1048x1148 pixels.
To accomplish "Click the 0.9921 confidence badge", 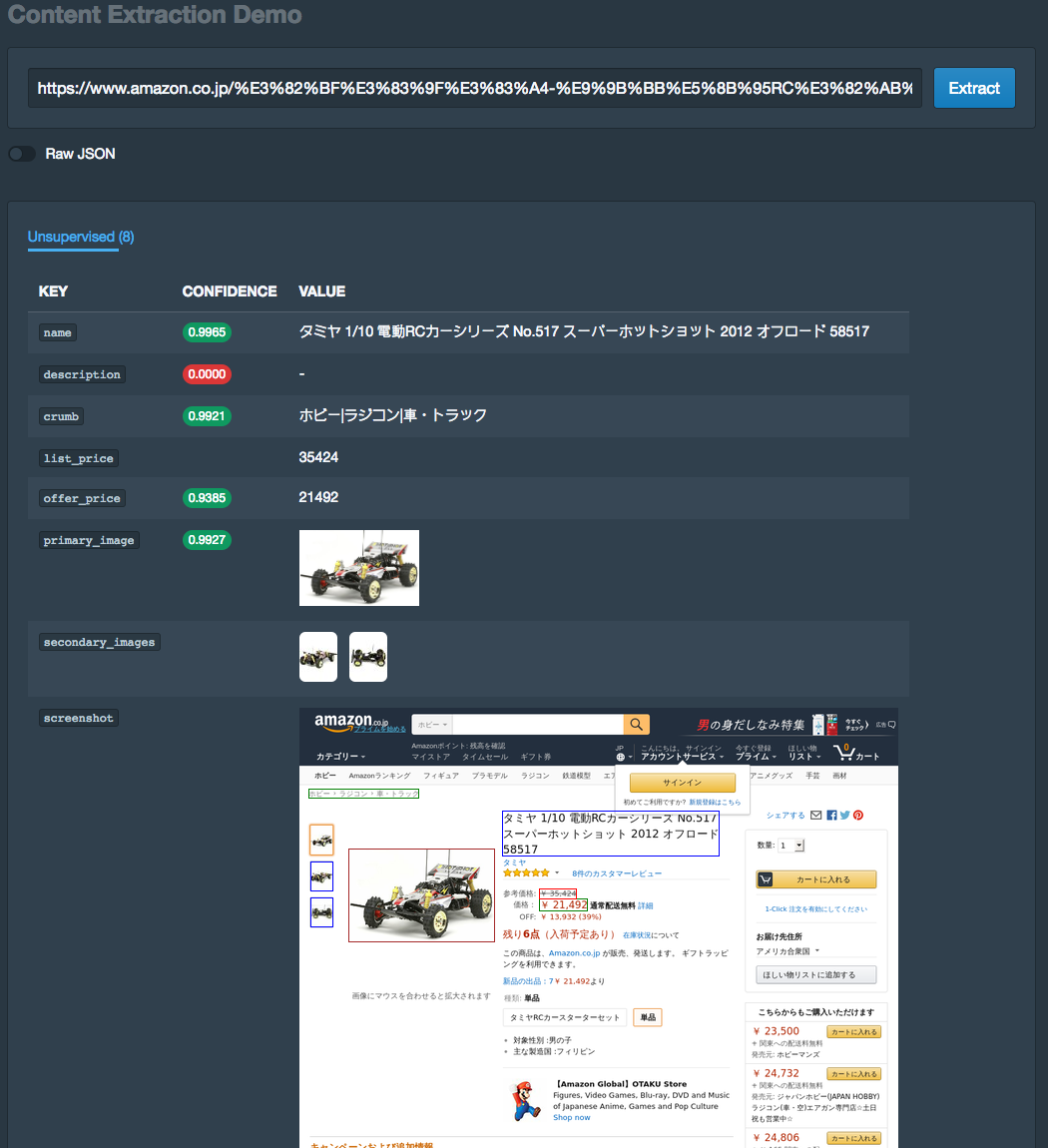I will click(x=207, y=416).
